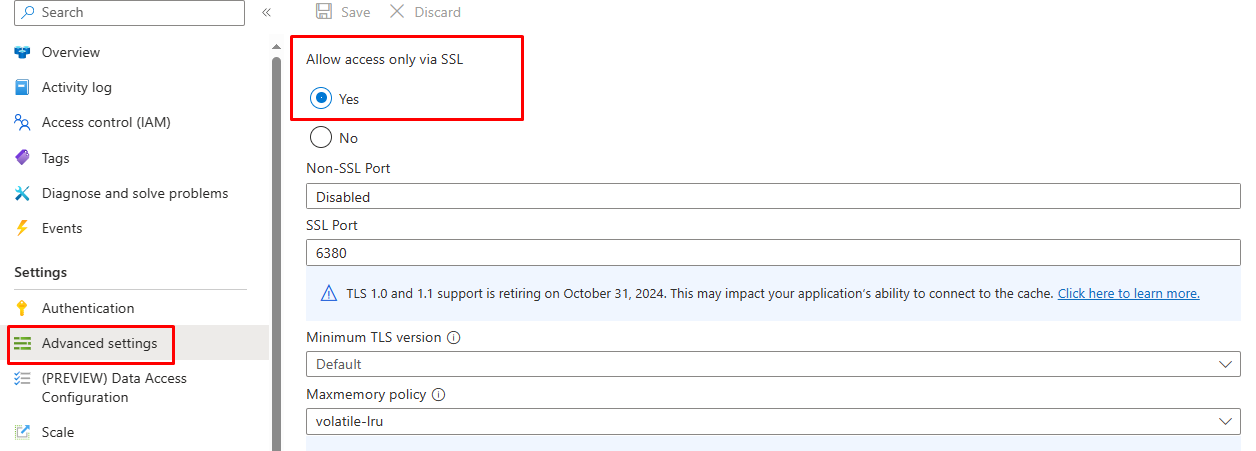
Task: Select Yes for SSL-only access
Action: (x=321, y=98)
